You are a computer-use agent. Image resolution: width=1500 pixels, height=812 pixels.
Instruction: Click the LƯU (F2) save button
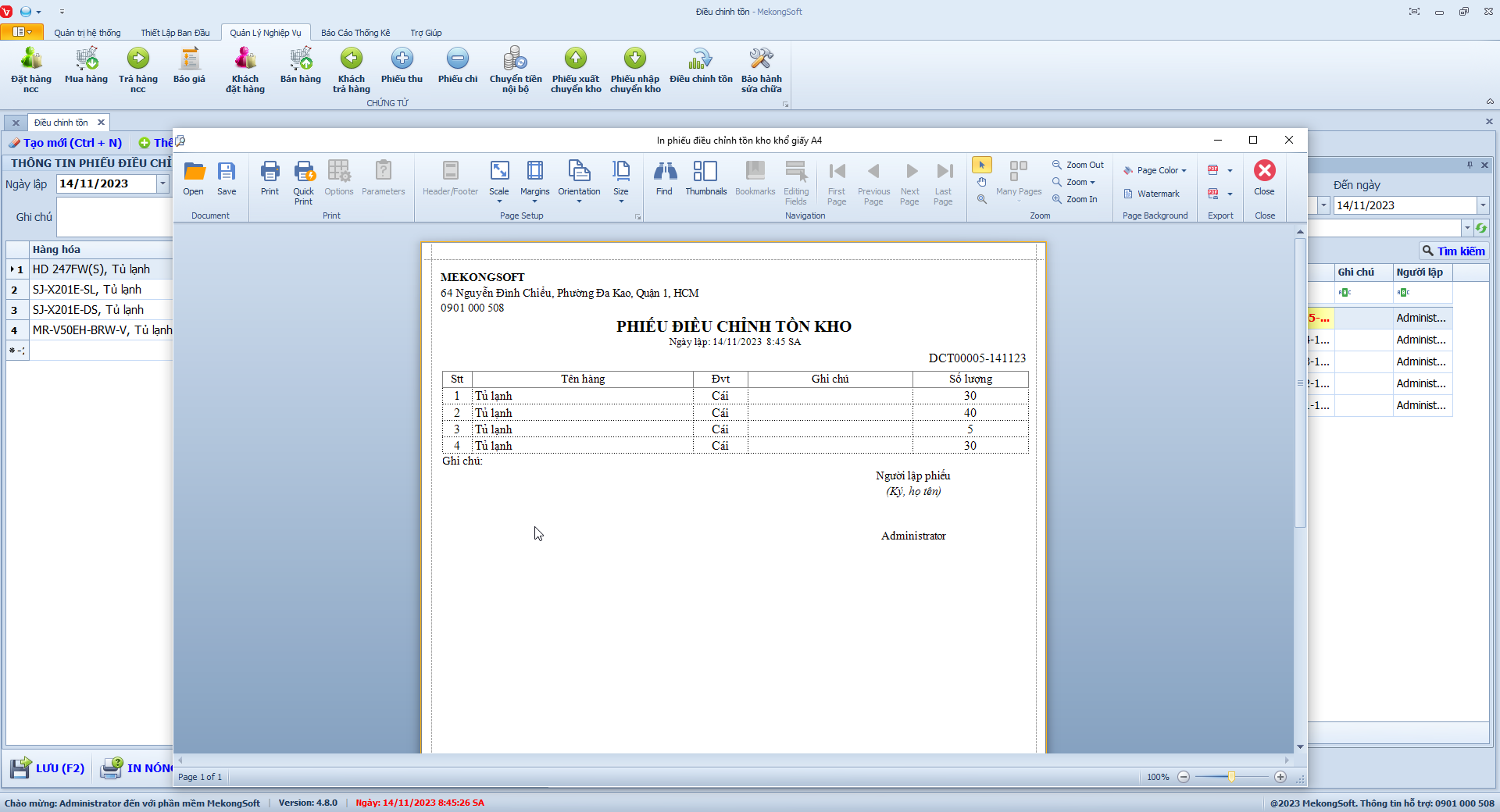[48, 768]
